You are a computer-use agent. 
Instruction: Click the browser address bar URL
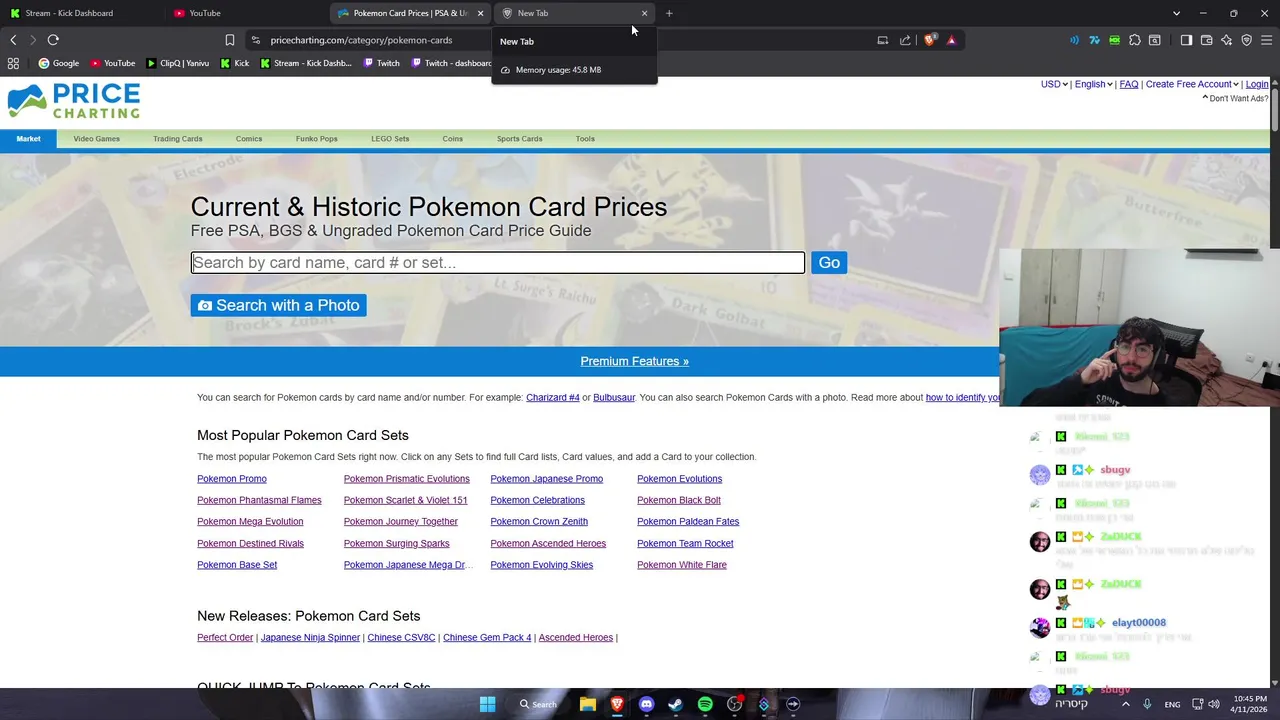361,40
